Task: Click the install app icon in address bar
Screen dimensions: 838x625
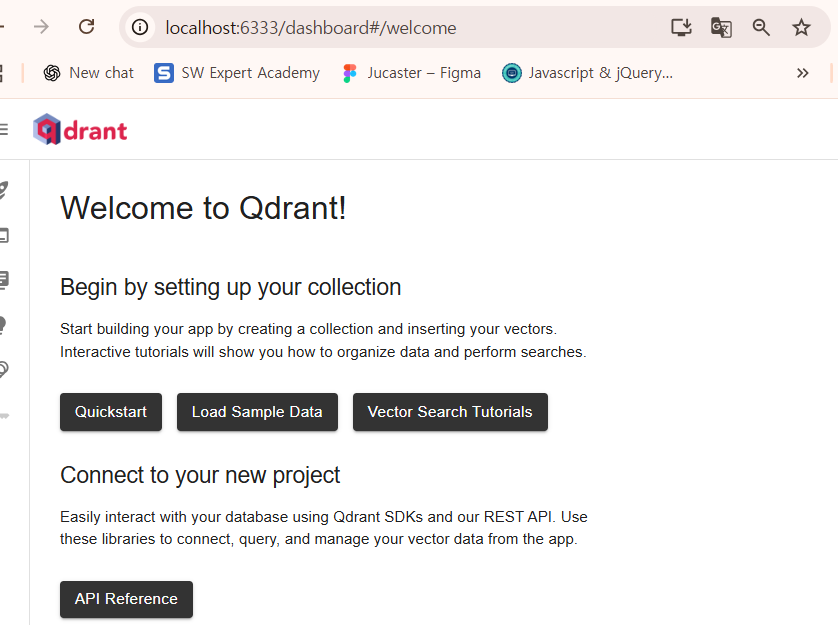Action: 681,27
